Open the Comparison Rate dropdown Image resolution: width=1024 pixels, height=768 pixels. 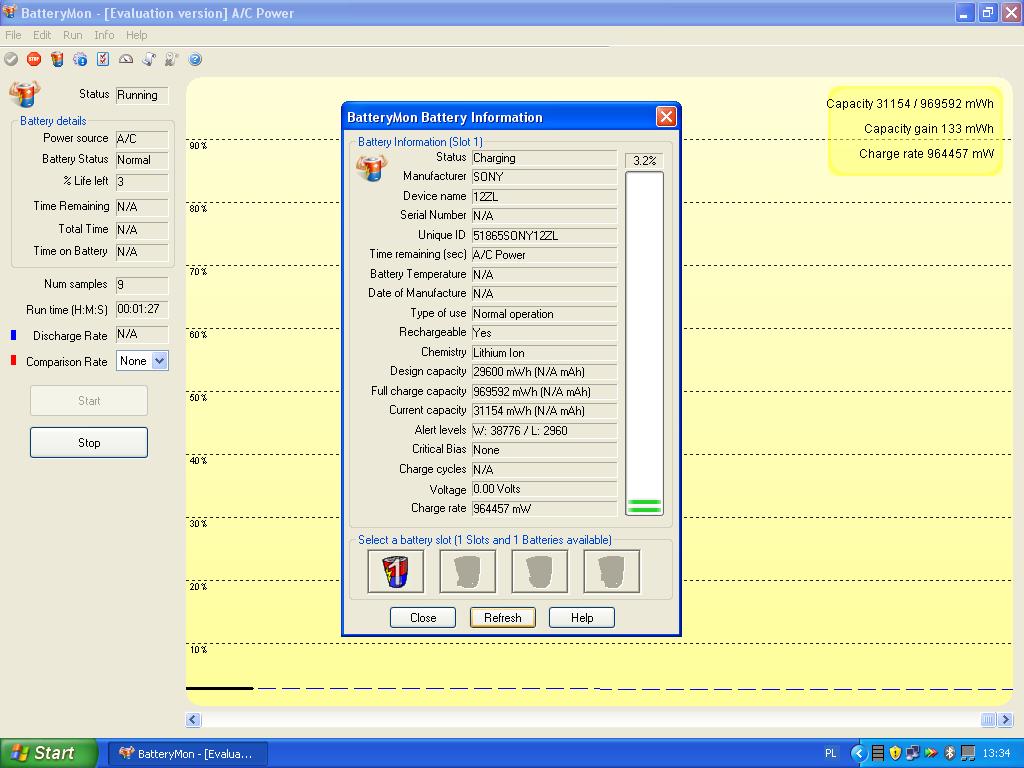[160, 360]
